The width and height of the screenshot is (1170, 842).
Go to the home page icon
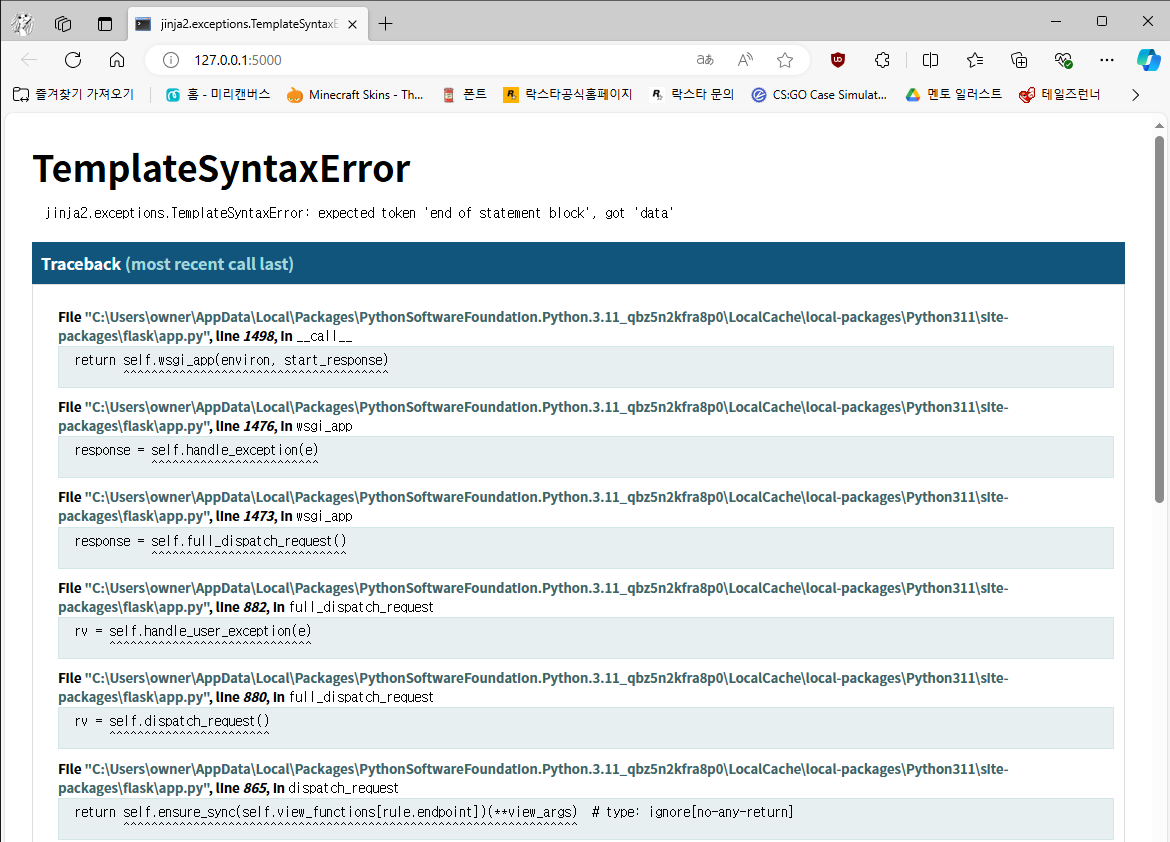(117, 60)
